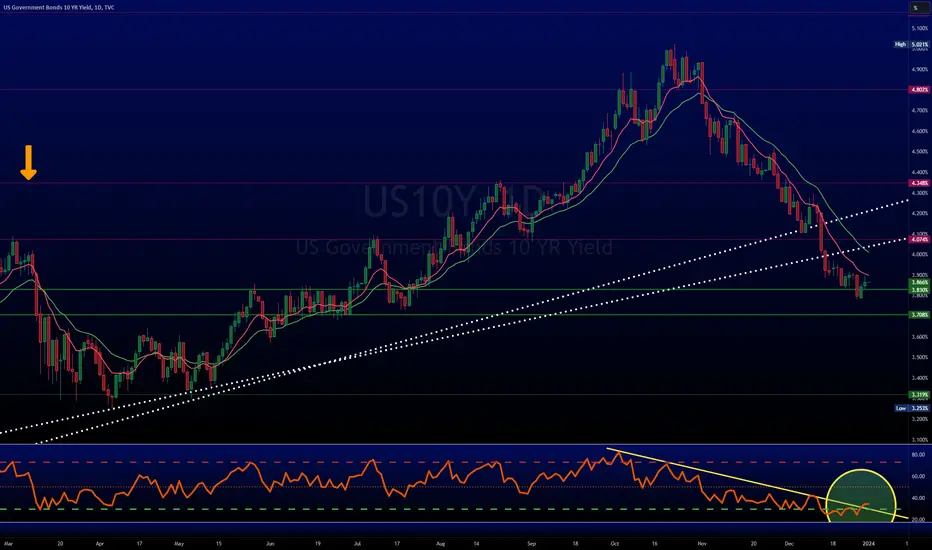The image size is (932, 550).
Task: Click the 4.348% magenta price label
Action: [x=919, y=183]
